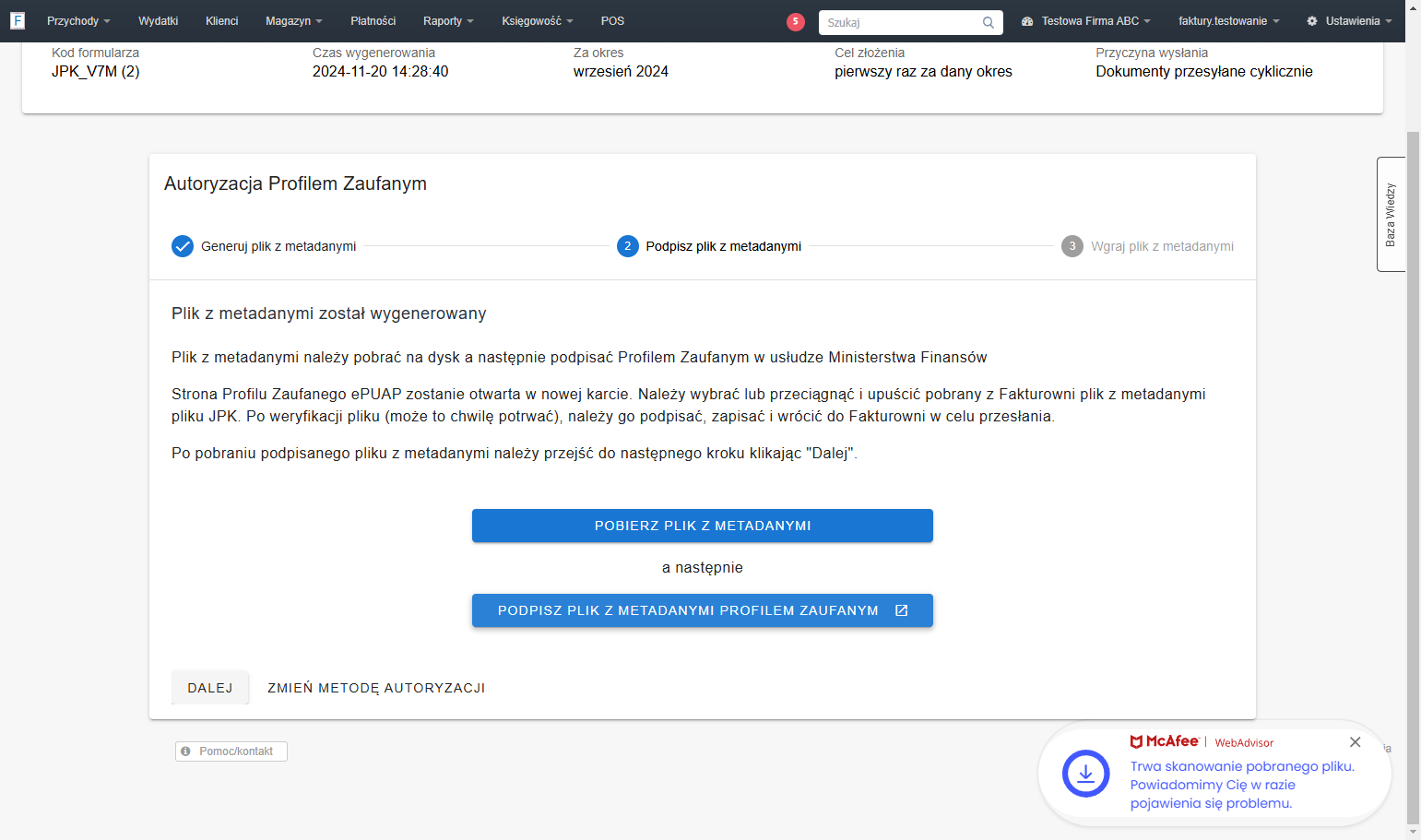This screenshot has width=1421, height=840.
Task: Click the McAfee download scan icon
Action: click(x=1086, y=774)
